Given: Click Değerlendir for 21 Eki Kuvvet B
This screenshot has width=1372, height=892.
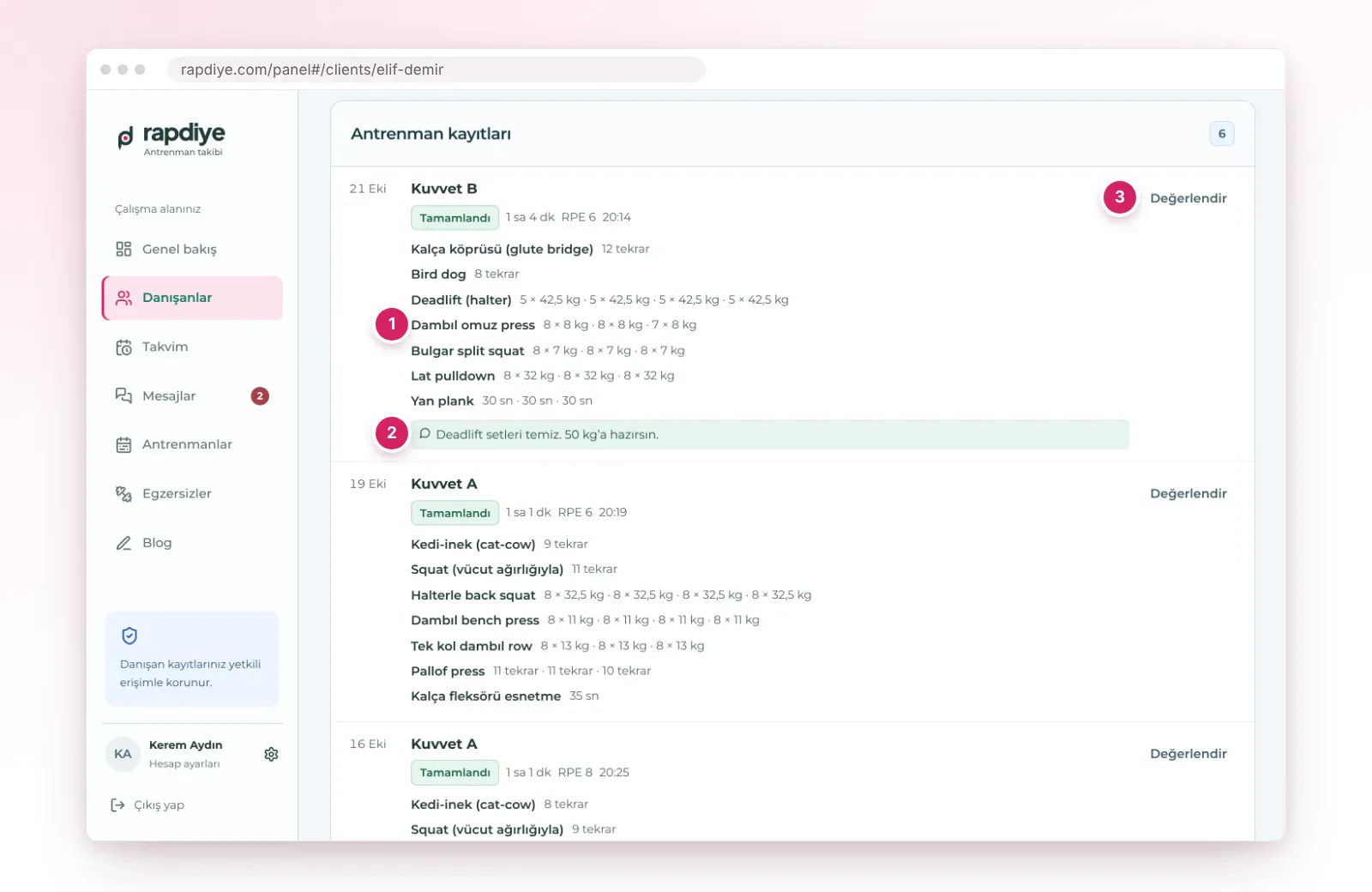Looking at the screenshot, I should 1188,198.
